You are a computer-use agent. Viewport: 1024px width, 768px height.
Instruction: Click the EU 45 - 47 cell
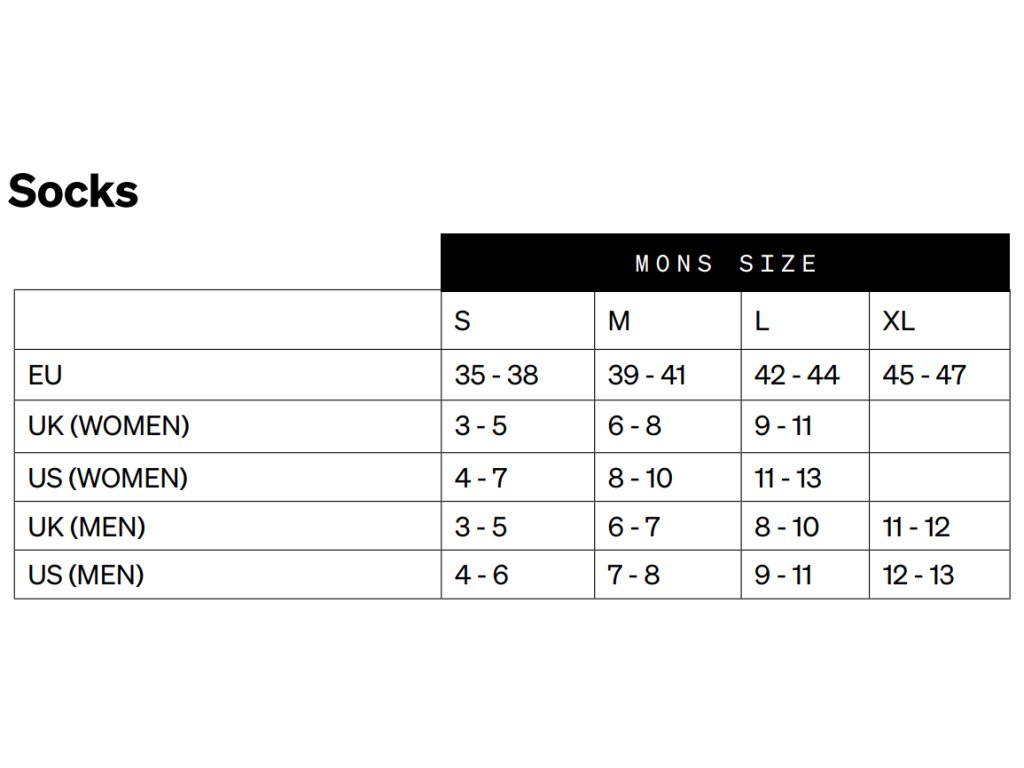pos(940,375)
